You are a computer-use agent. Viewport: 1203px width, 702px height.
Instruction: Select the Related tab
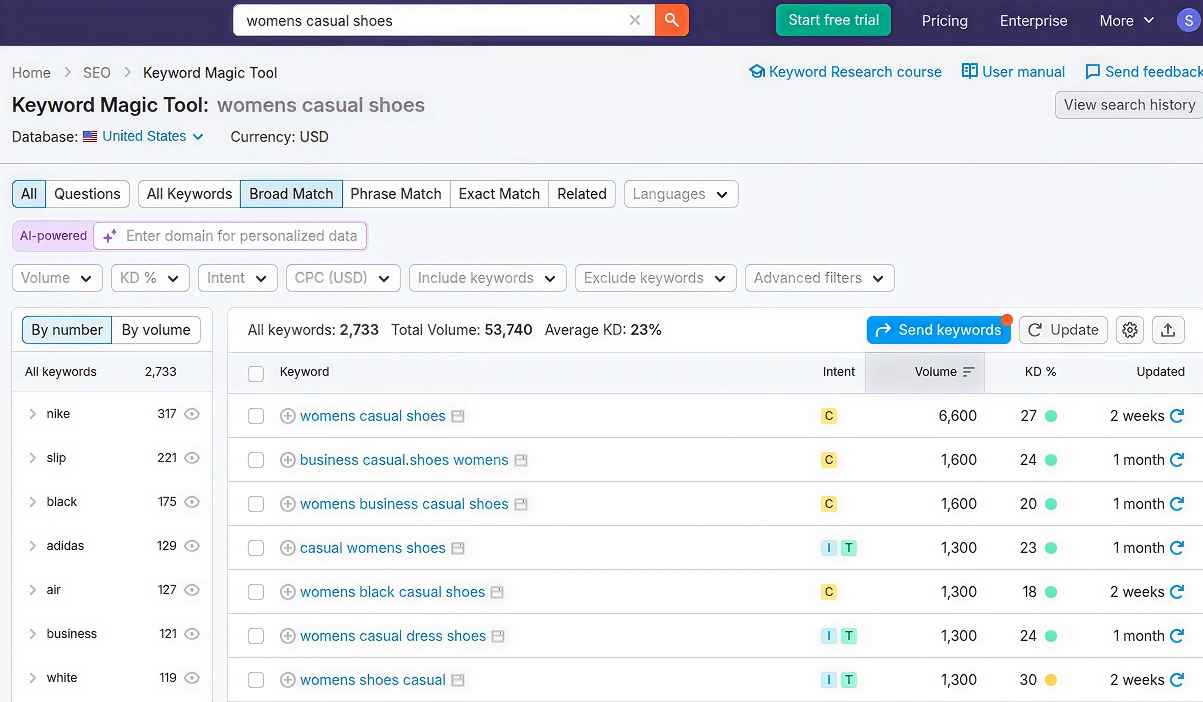[x=582, y=194]
